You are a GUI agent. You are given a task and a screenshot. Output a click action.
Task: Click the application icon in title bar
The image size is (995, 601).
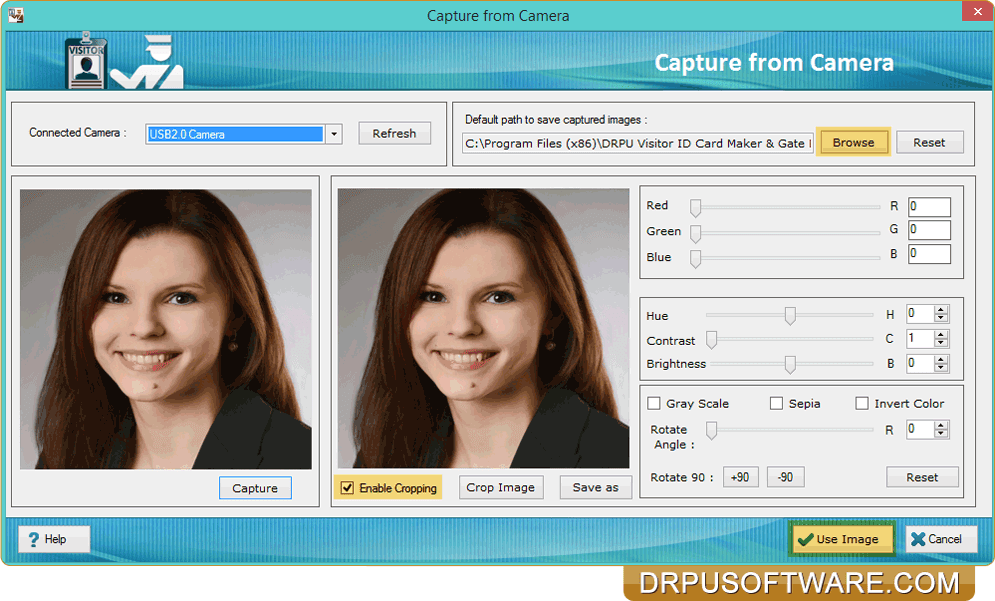[15, 14]
